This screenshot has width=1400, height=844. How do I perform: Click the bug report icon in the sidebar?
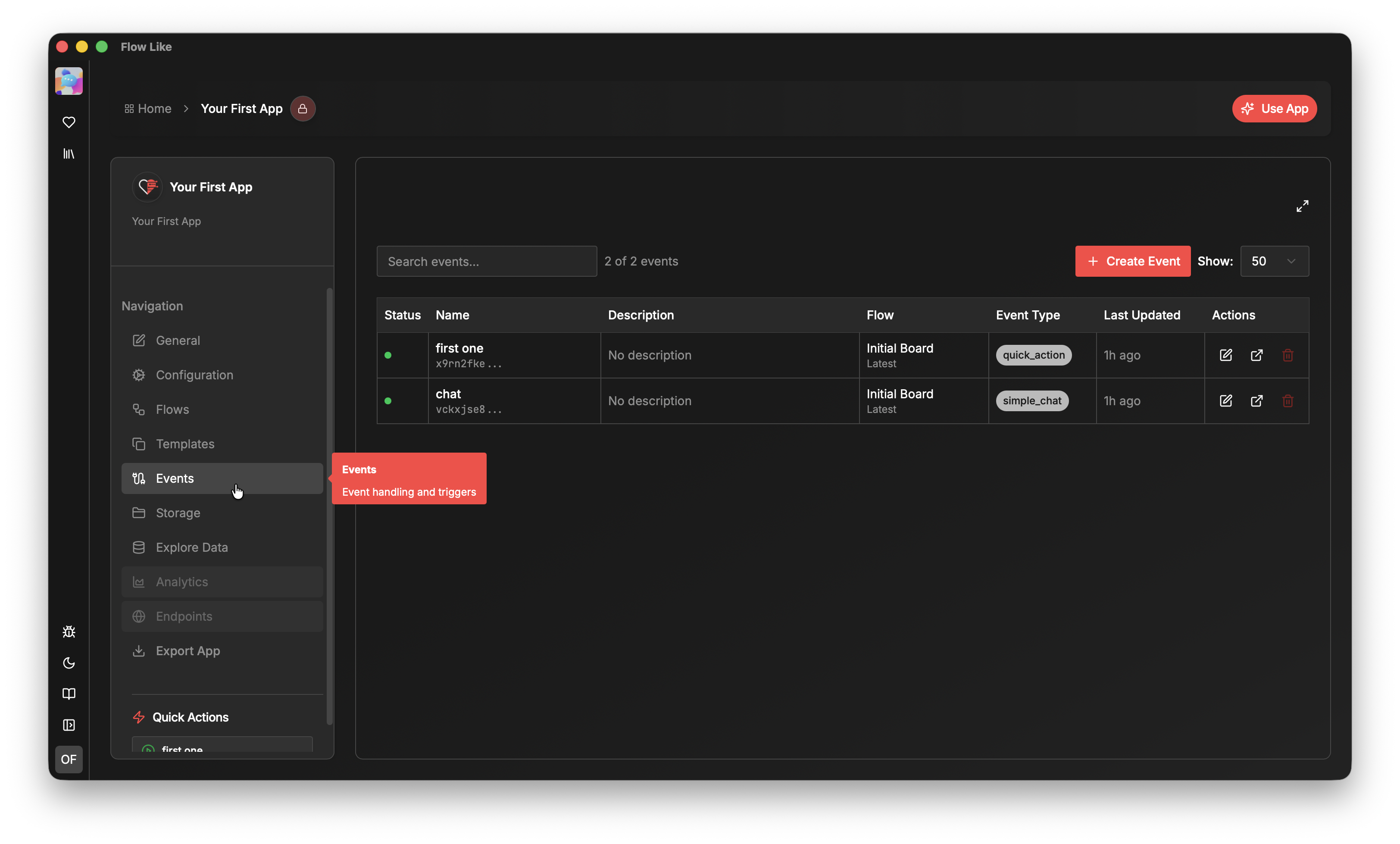click(x=68, y=631)
